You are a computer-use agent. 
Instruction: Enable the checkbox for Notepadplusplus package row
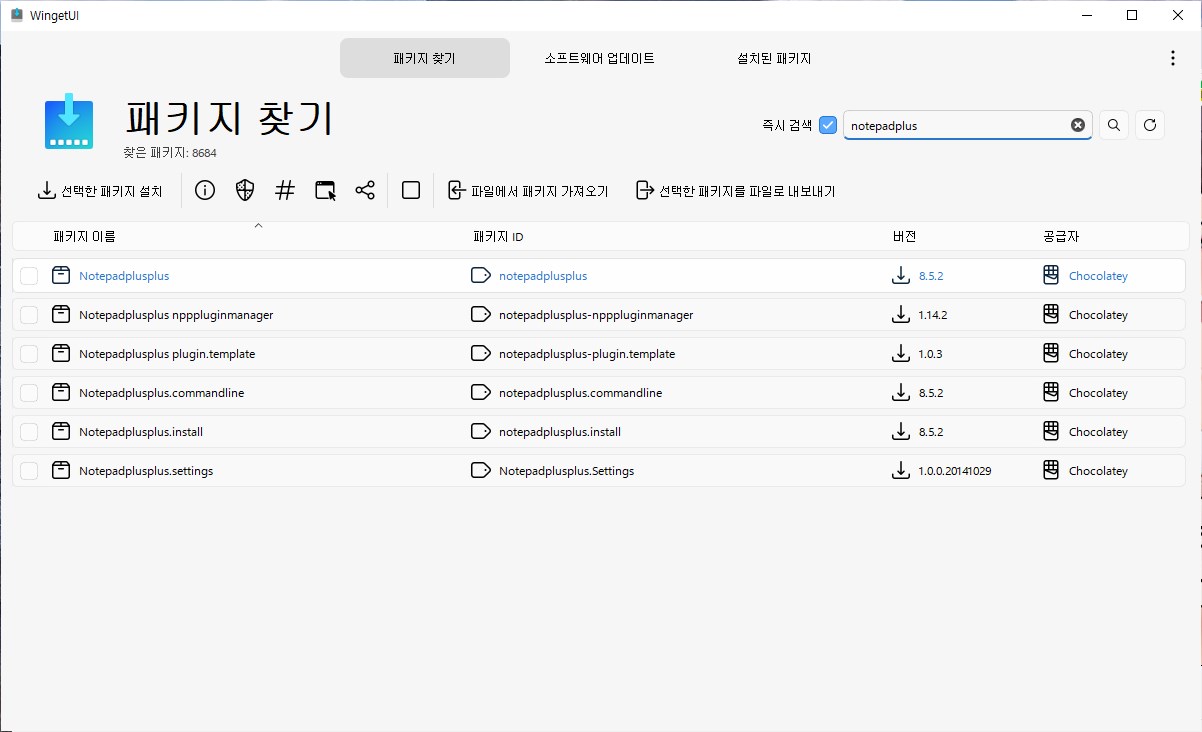click(x=28, y=275)
